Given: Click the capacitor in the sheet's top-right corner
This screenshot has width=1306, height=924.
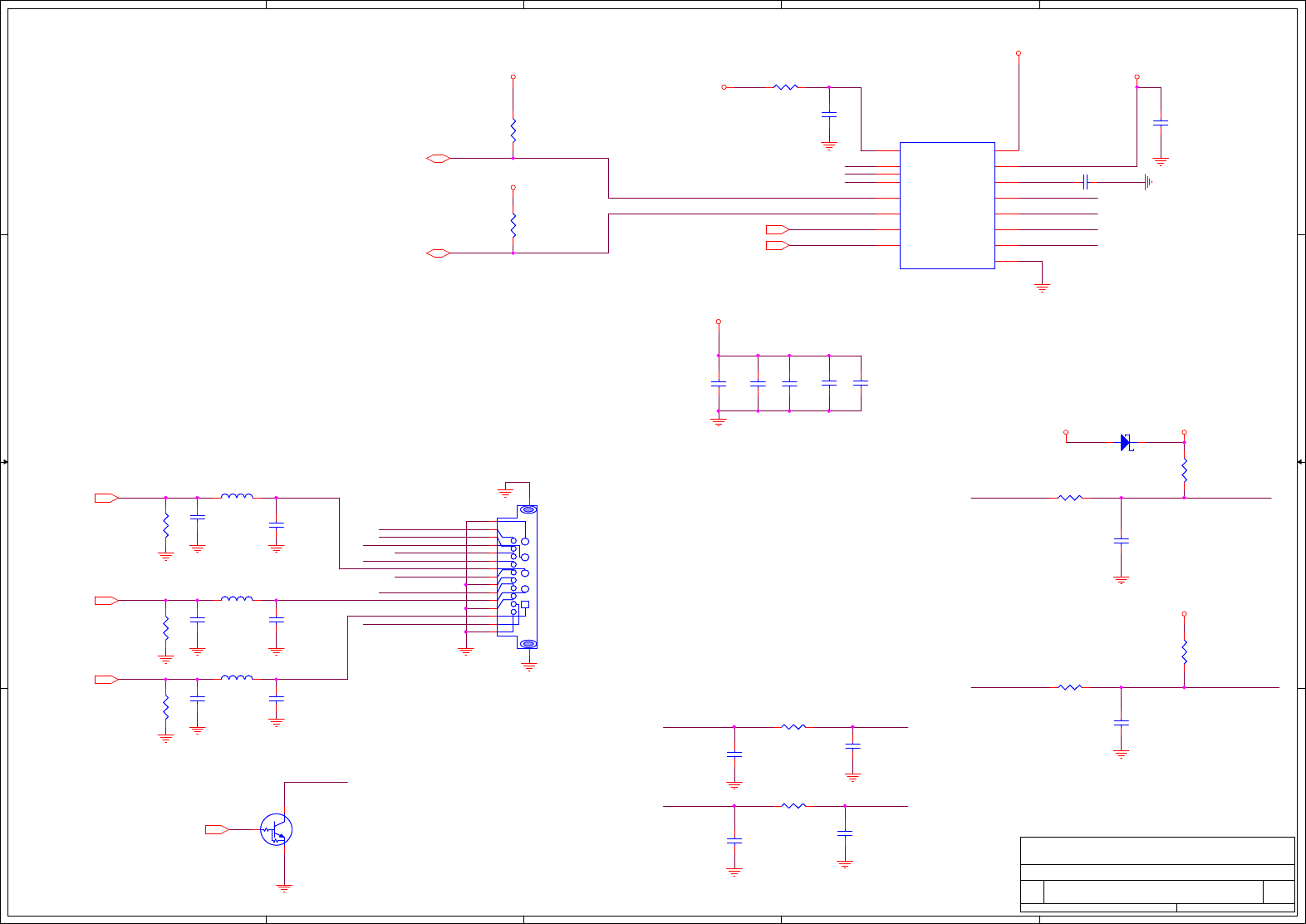Looking at the screenshot, I should tap(1161, 123).
